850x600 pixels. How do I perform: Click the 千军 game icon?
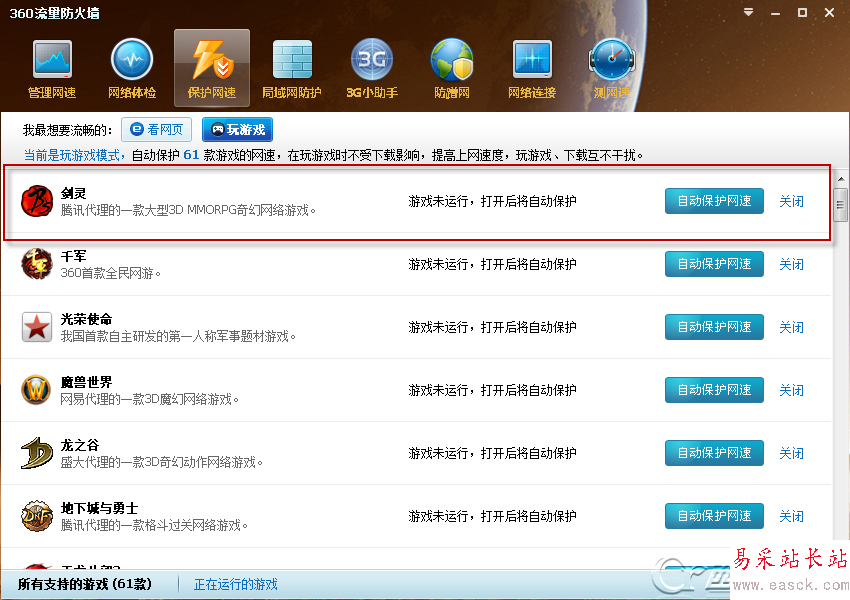[x=37, y=264]
